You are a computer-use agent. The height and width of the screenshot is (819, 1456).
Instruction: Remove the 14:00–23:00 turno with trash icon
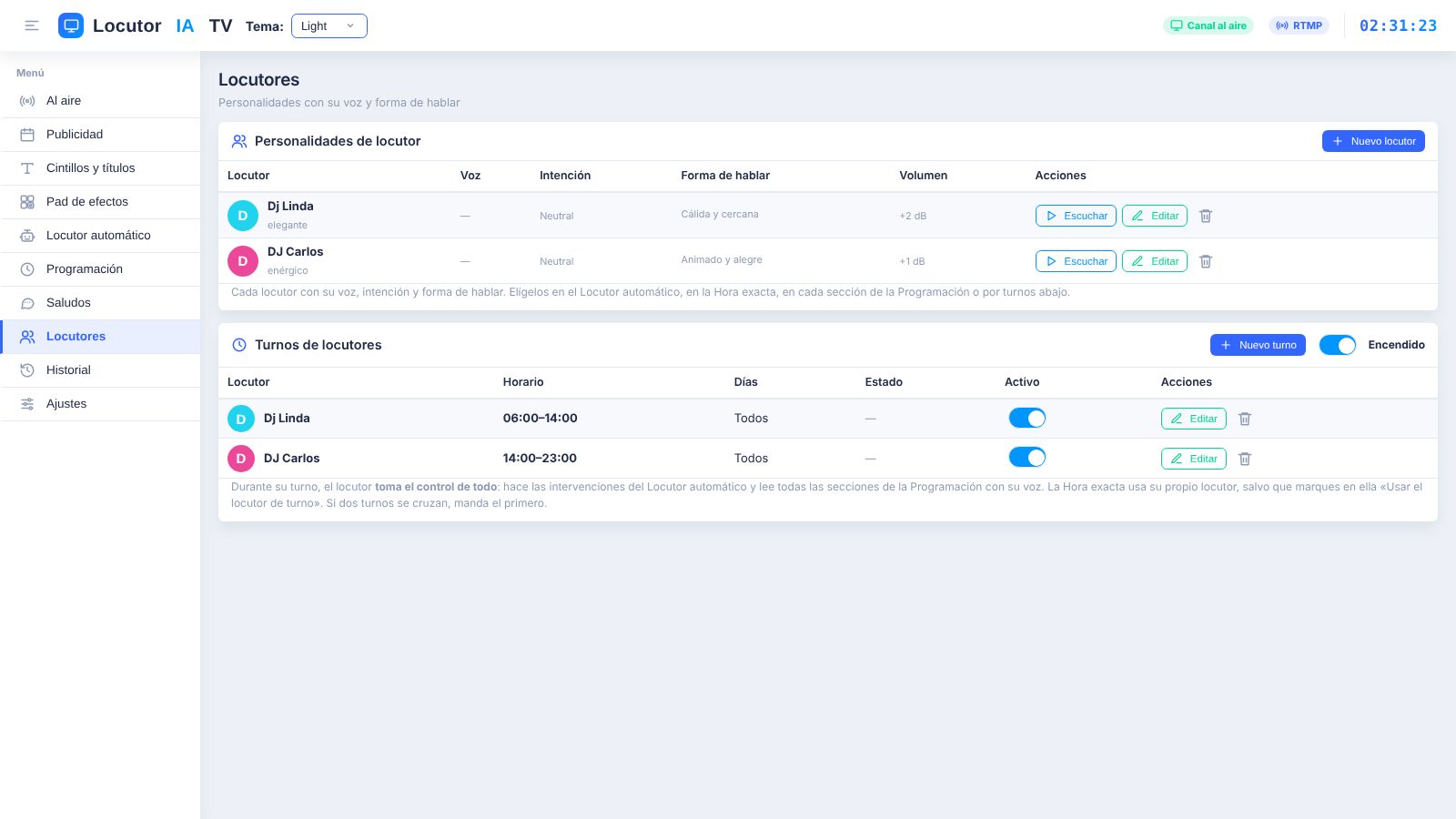pos(1245,459)
